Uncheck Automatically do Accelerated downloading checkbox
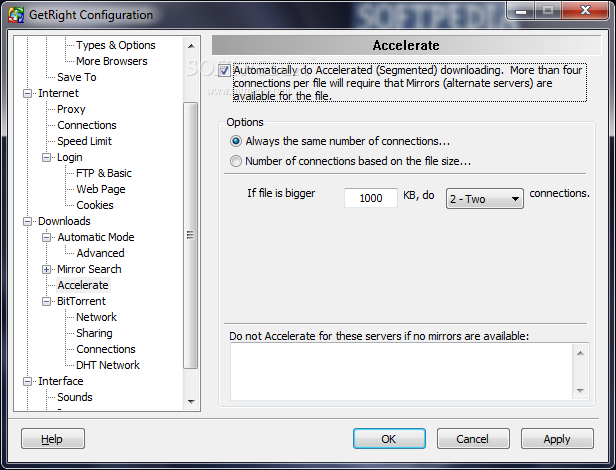 pyautogui.click(x=224, y=71)
